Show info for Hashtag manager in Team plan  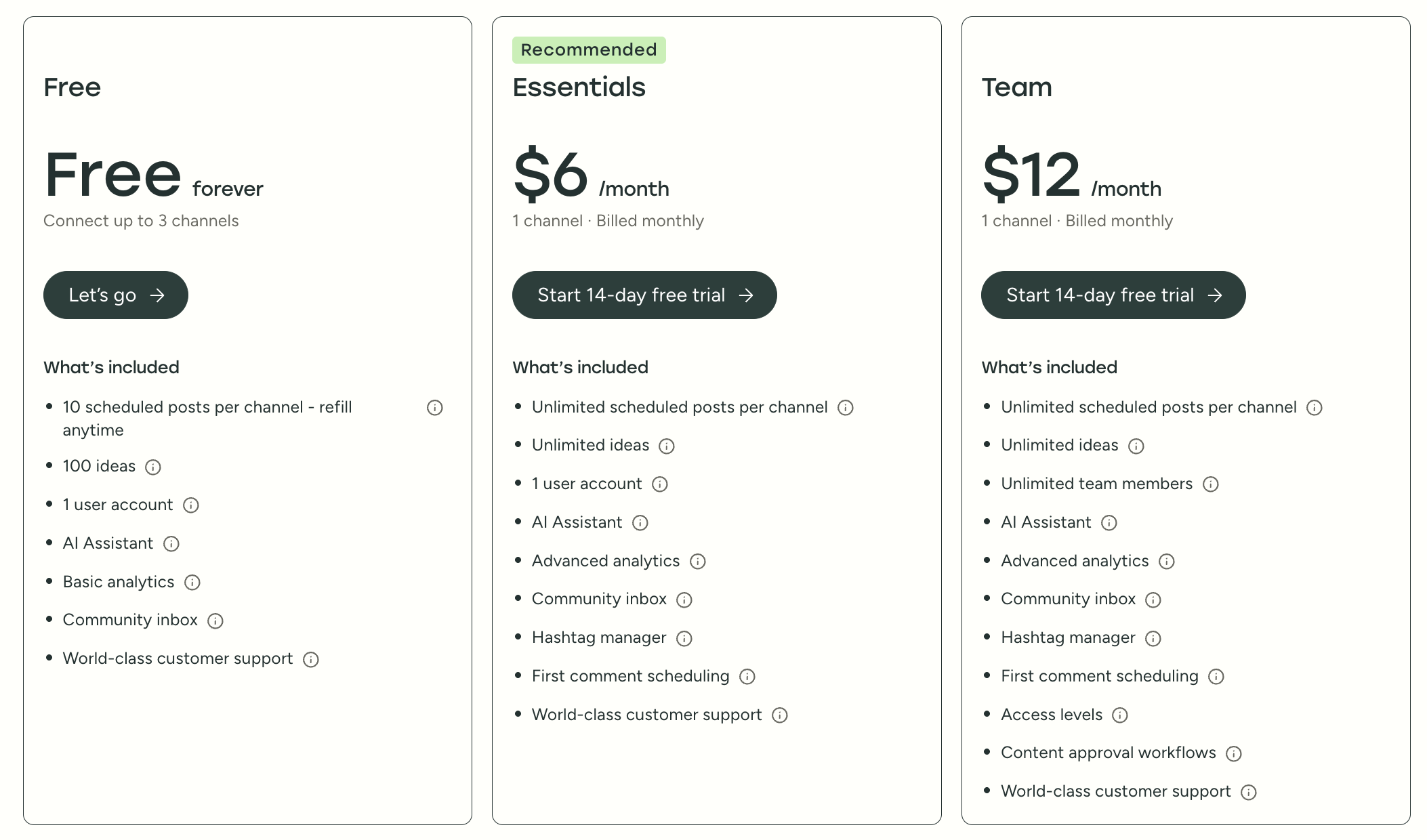1154,638
